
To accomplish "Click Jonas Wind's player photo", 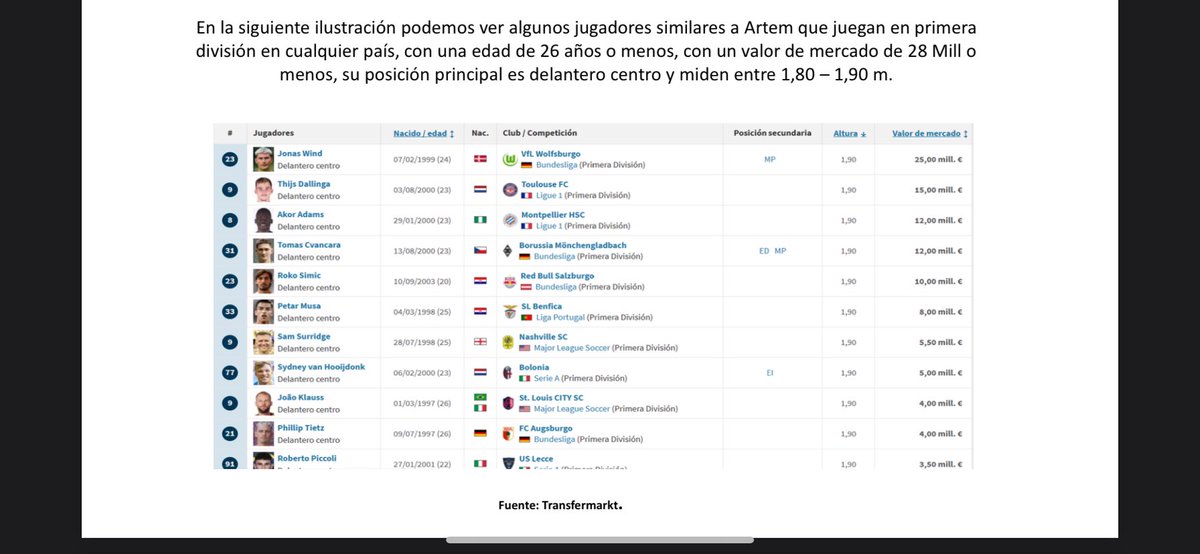I will (x=263, y=159).
